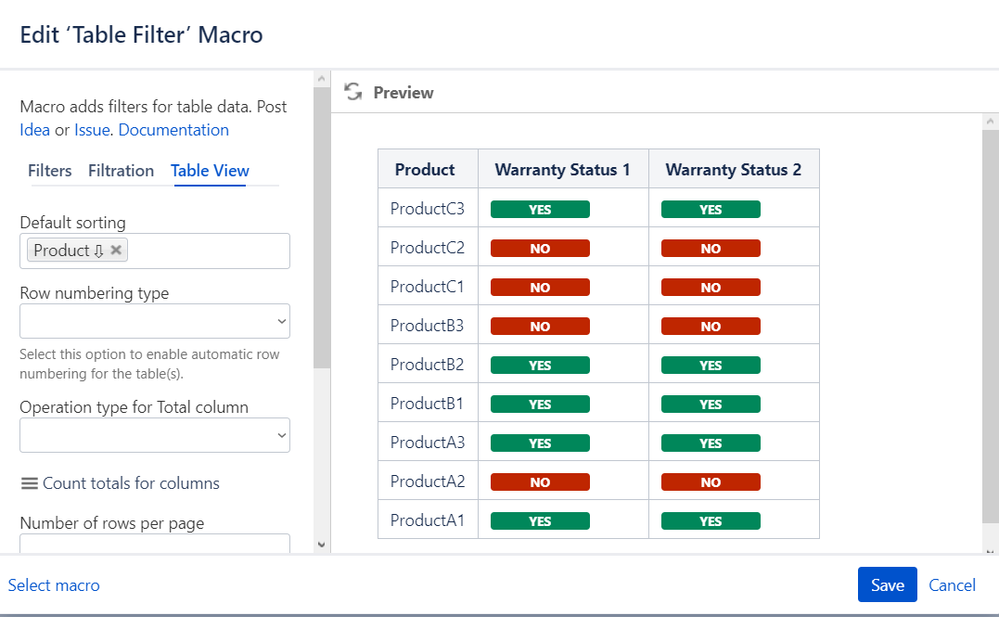The image size is (999, 617).
Task: Open Row numbering type dropdown
Action: [155, 321]
